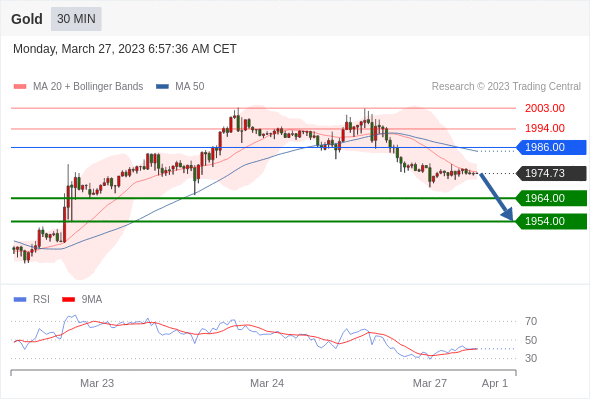This screenshot has height=400, width=590.
Task: Click the pink MA 20 legend swatch
Action: [x=20, y=87]
